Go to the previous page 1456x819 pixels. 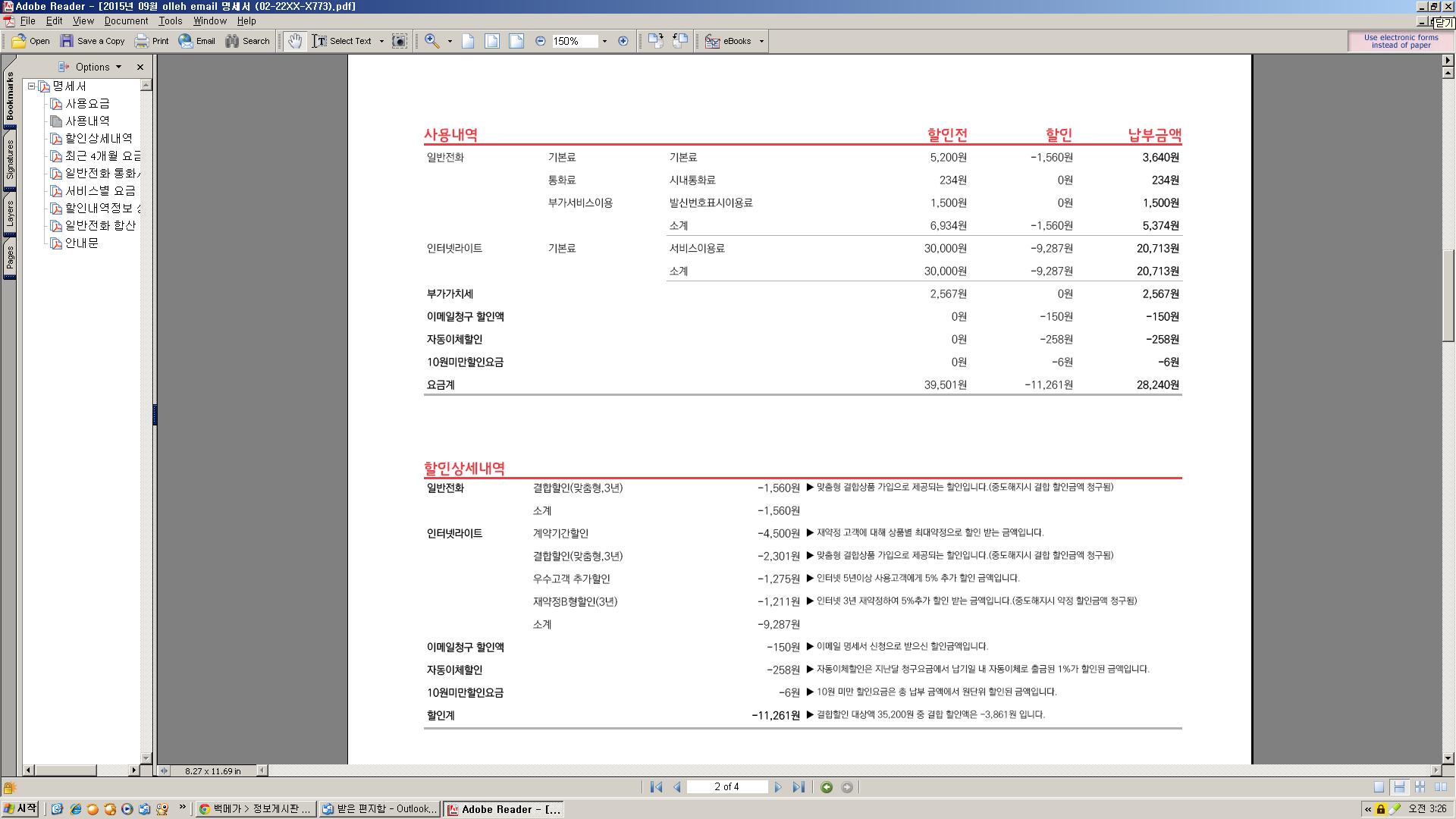pos(677,787)
